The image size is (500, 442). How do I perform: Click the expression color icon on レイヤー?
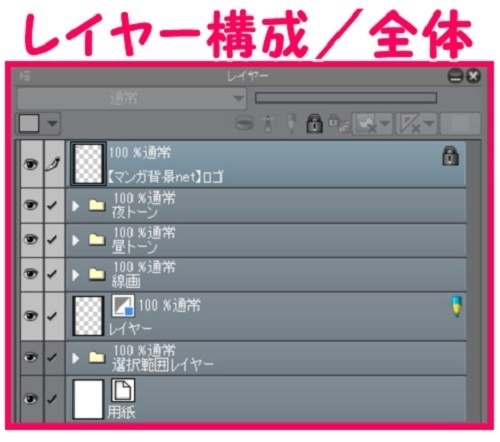tap(123, 305)
